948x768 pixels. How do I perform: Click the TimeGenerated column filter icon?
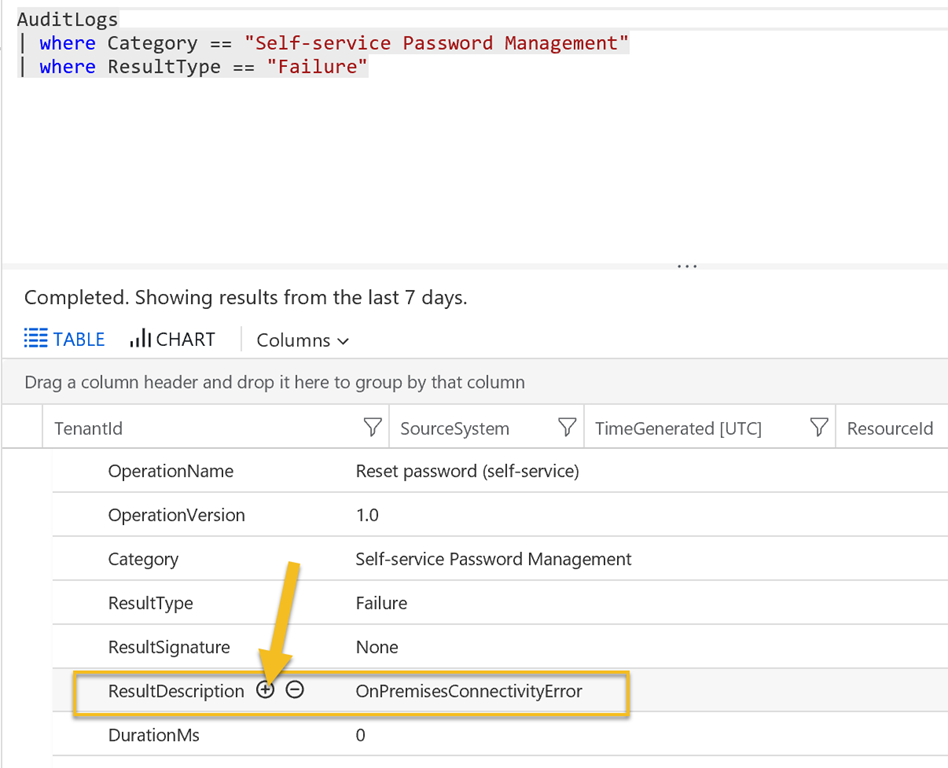819,427
